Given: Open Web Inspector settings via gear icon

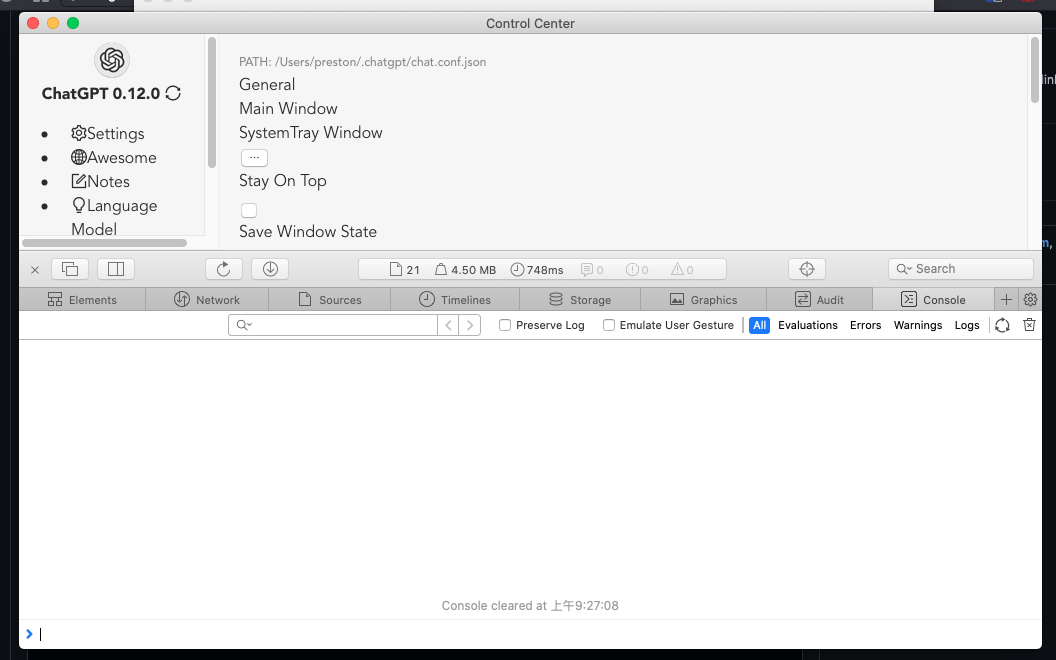Looking at the screenshot, I should pos(1030,299).
